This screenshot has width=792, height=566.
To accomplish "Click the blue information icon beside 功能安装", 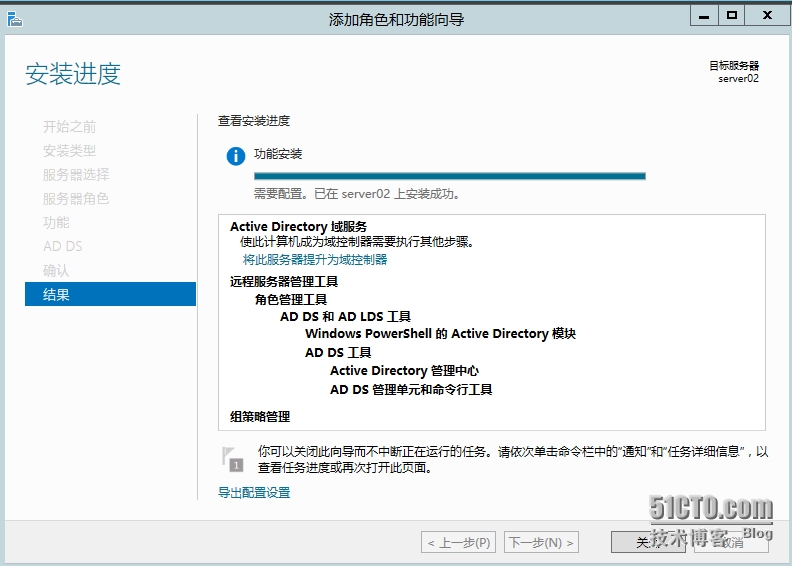I will pyautogui.click(x=235, y=156).
